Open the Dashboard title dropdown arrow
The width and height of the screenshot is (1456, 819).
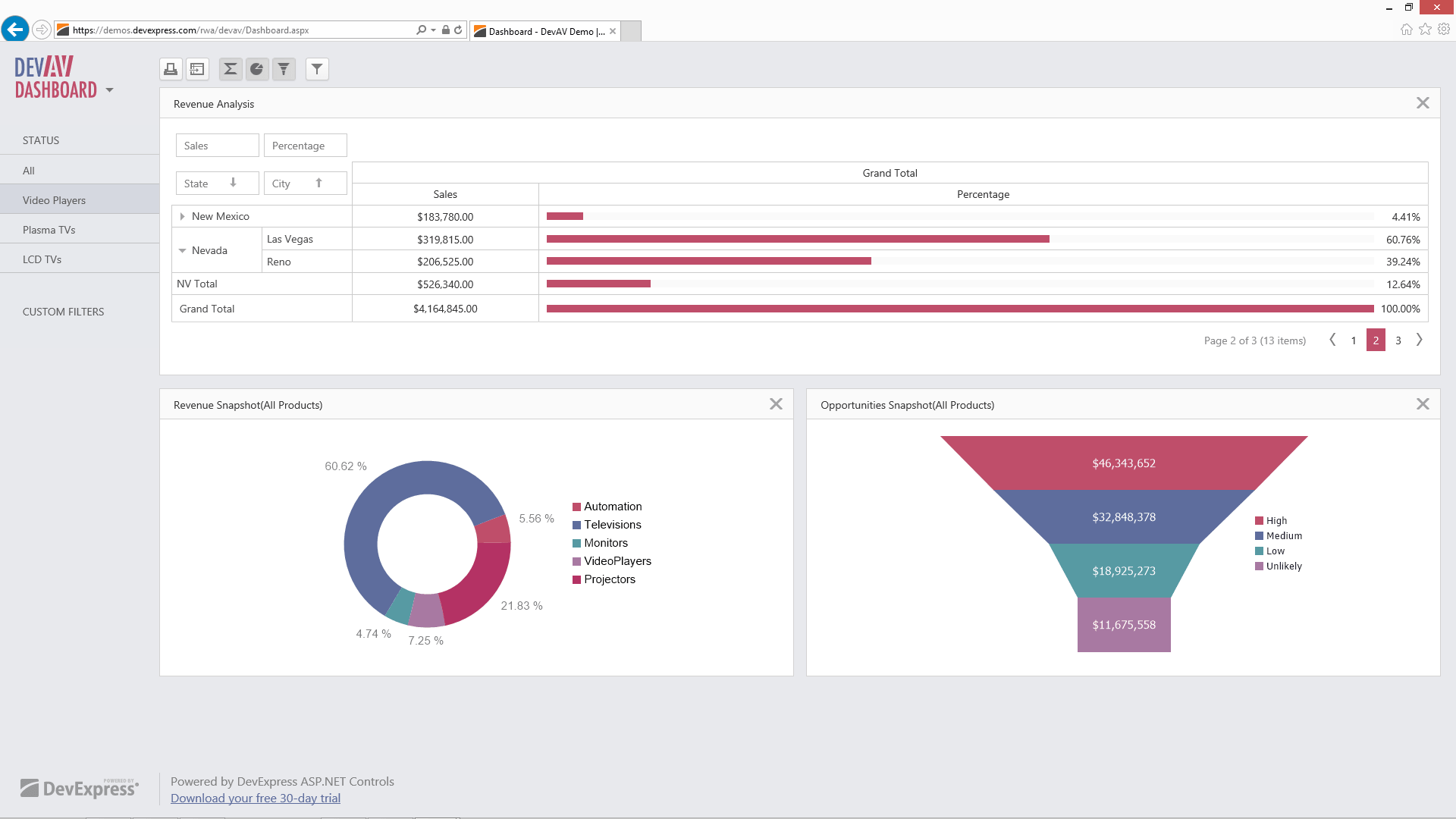click(109, 89)
